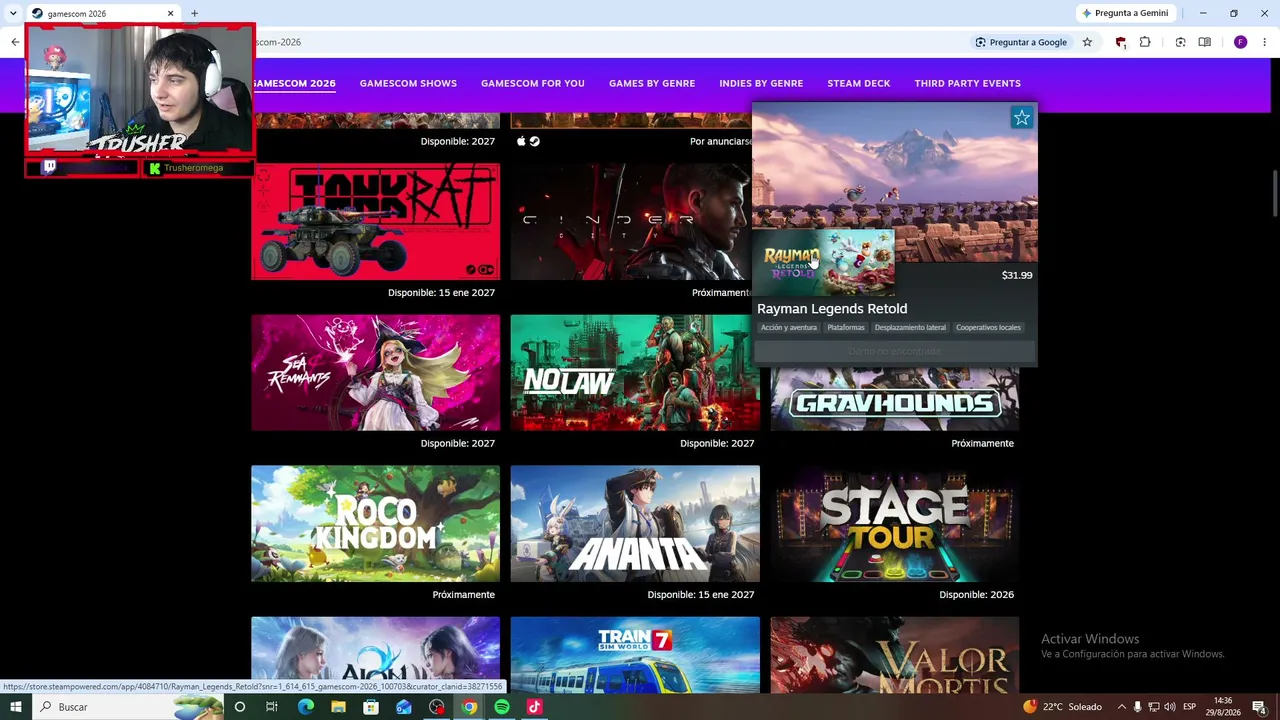This screenshot has width=1280, height=720.
Task: Click the Desplazamiento lateral tag
Action: (x=910, y=328)
